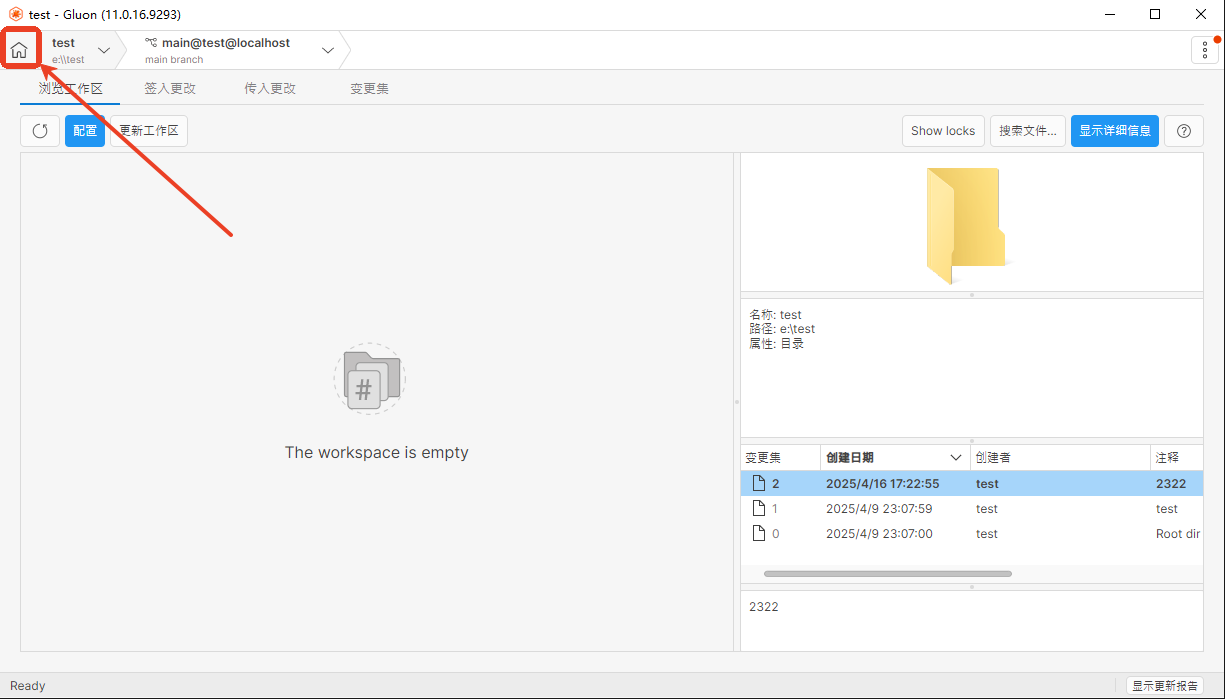Open the help question mark icon

(1184, 131)
